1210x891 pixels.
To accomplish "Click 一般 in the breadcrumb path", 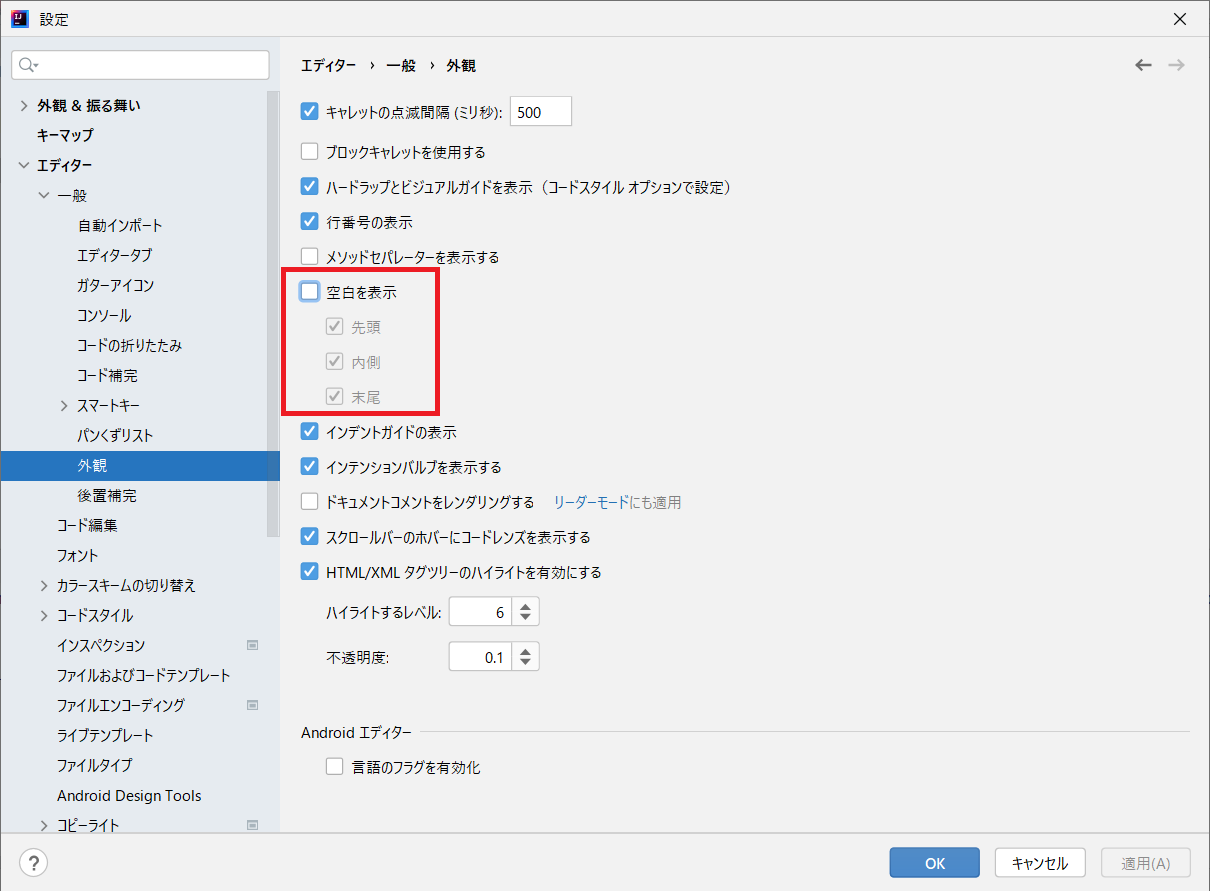I will [x=401, y=65].
